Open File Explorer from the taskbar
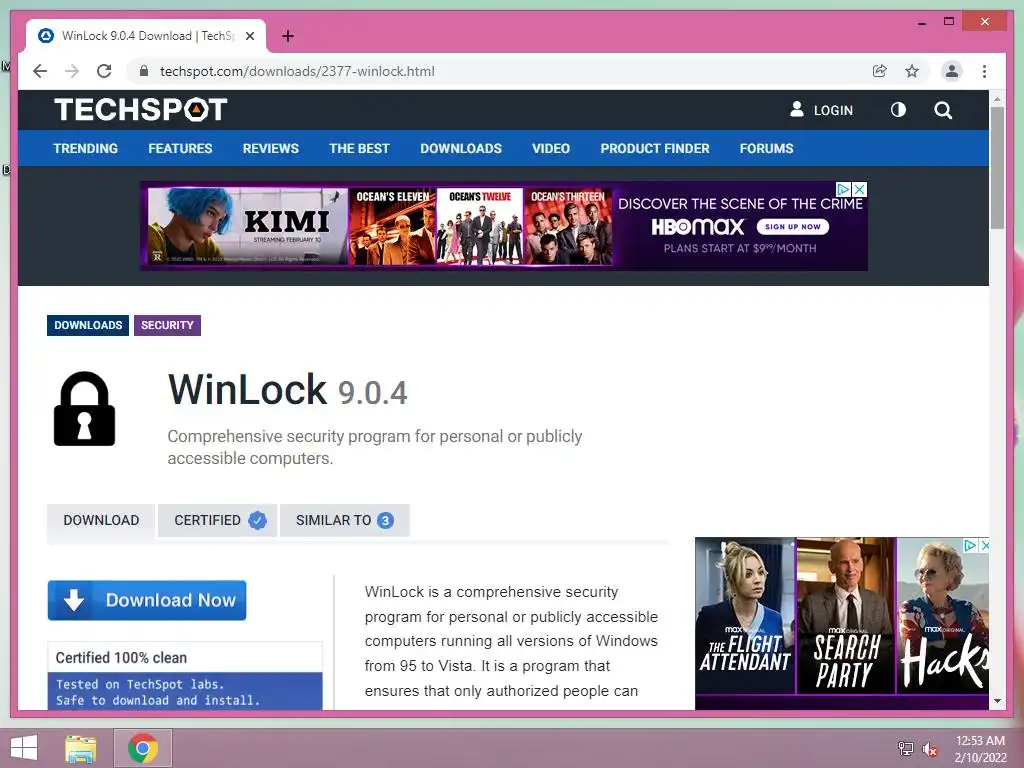Image resolution: width=1024 pixels, height=768 pixels. point(81,748)
